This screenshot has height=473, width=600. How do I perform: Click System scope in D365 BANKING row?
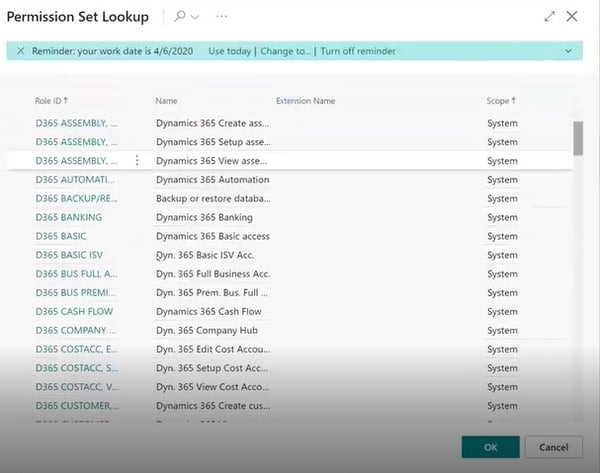coord(502,217)
